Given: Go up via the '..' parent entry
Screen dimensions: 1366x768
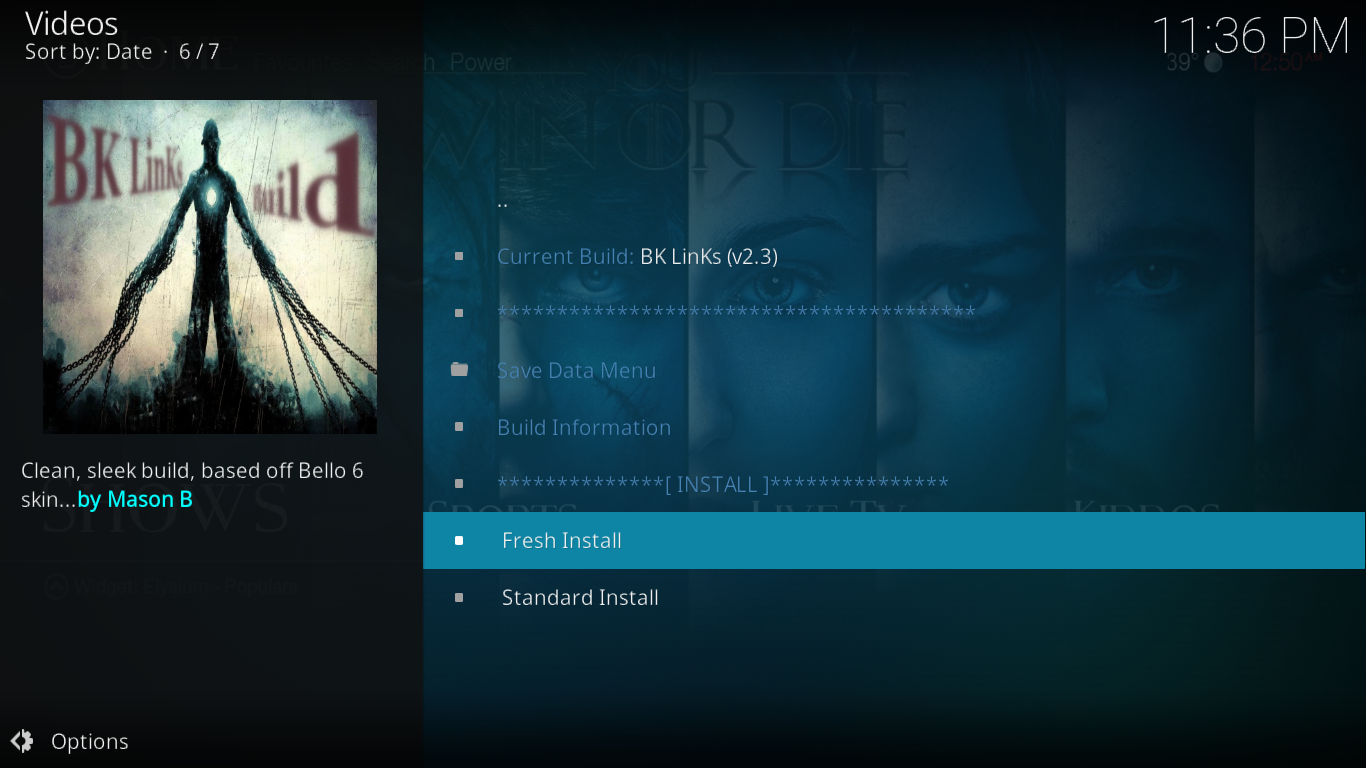Looking at the screenshot, I should point(894,199).
